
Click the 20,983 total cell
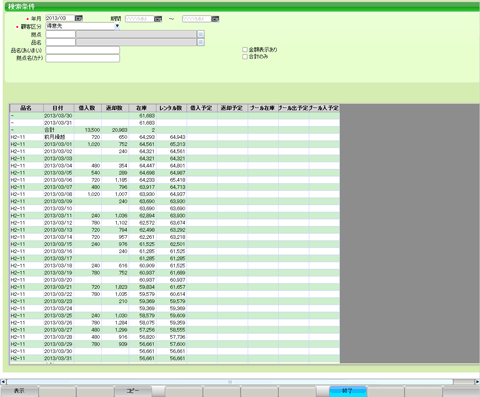pyautogui.click(x=115, y=130)
